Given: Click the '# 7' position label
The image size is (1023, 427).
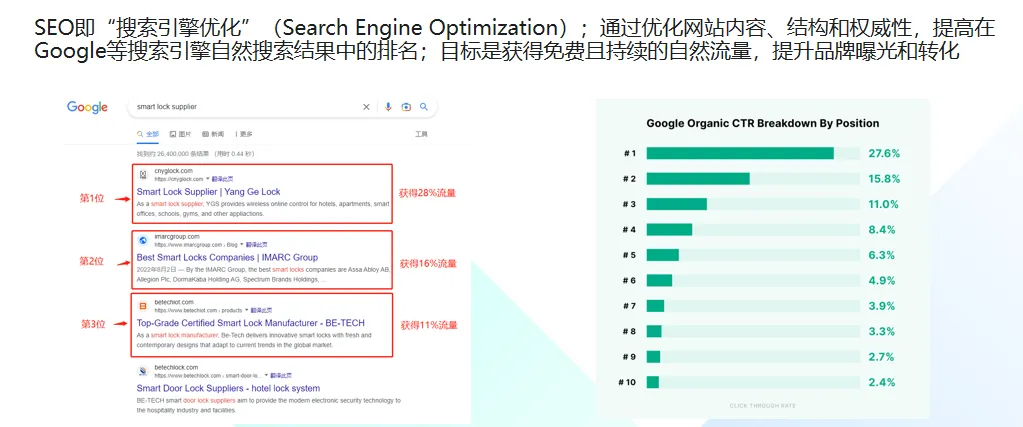Looking at the screenshot, I should [629, 306].
